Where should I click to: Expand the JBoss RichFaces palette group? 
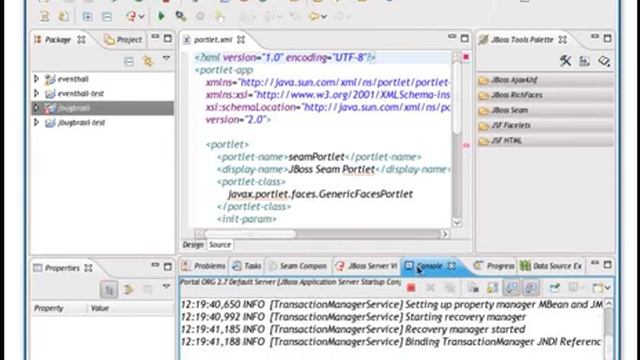[545, 95]
